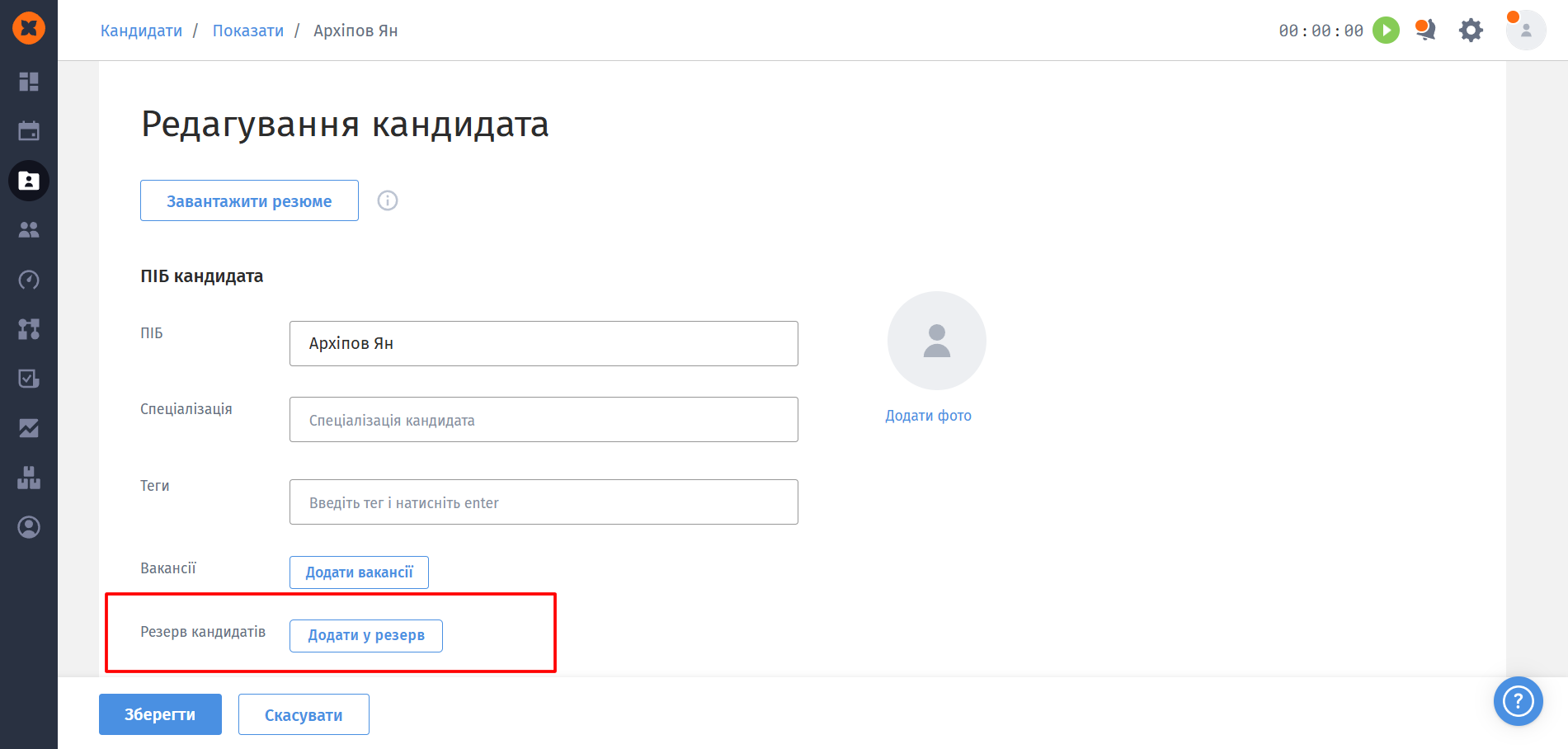Open the dashboard icon in sidebar

[x=29, y=82]
